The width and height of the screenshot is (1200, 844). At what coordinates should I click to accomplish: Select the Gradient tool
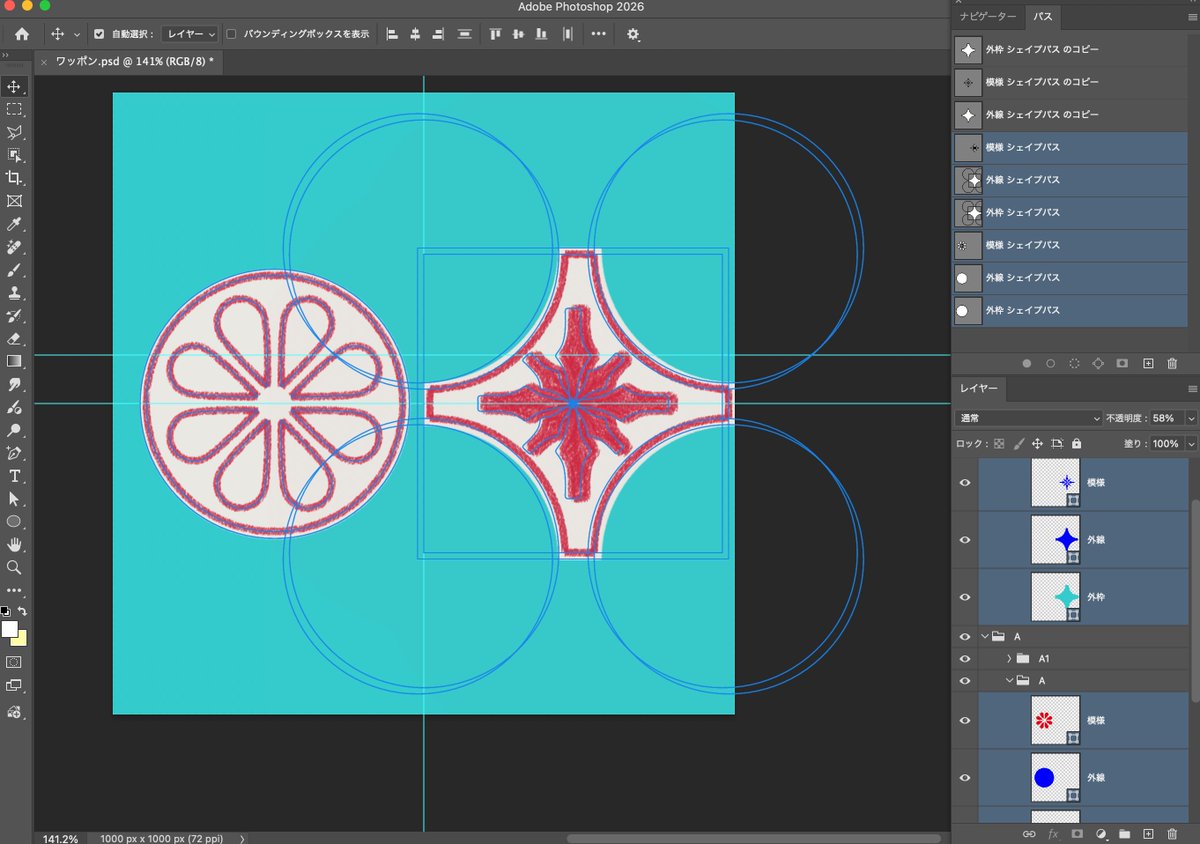(14, 361)
